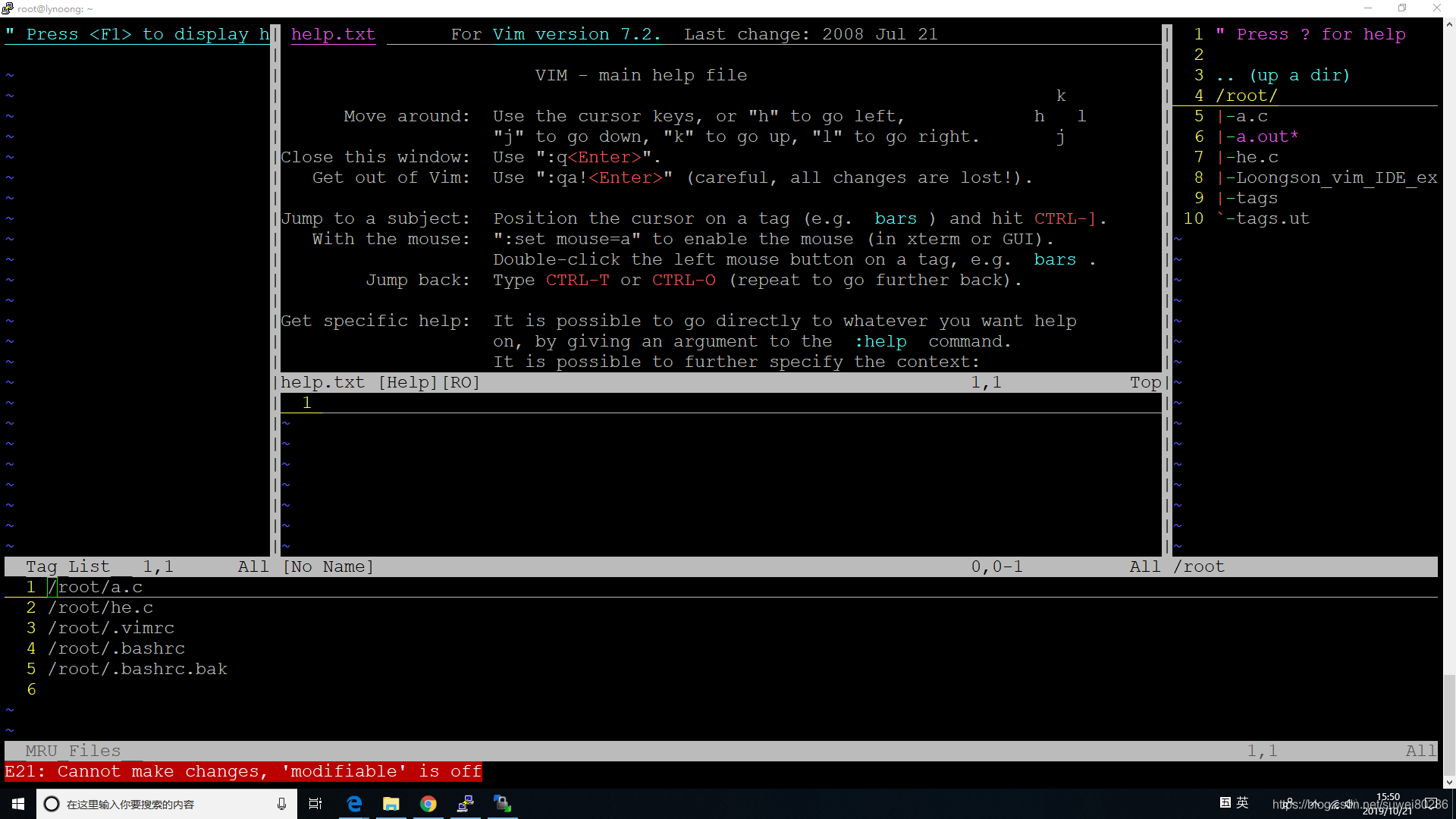The image size is (1456, 819).
Task: Go up a dir in NERDTree
Action: [1283, 75]
